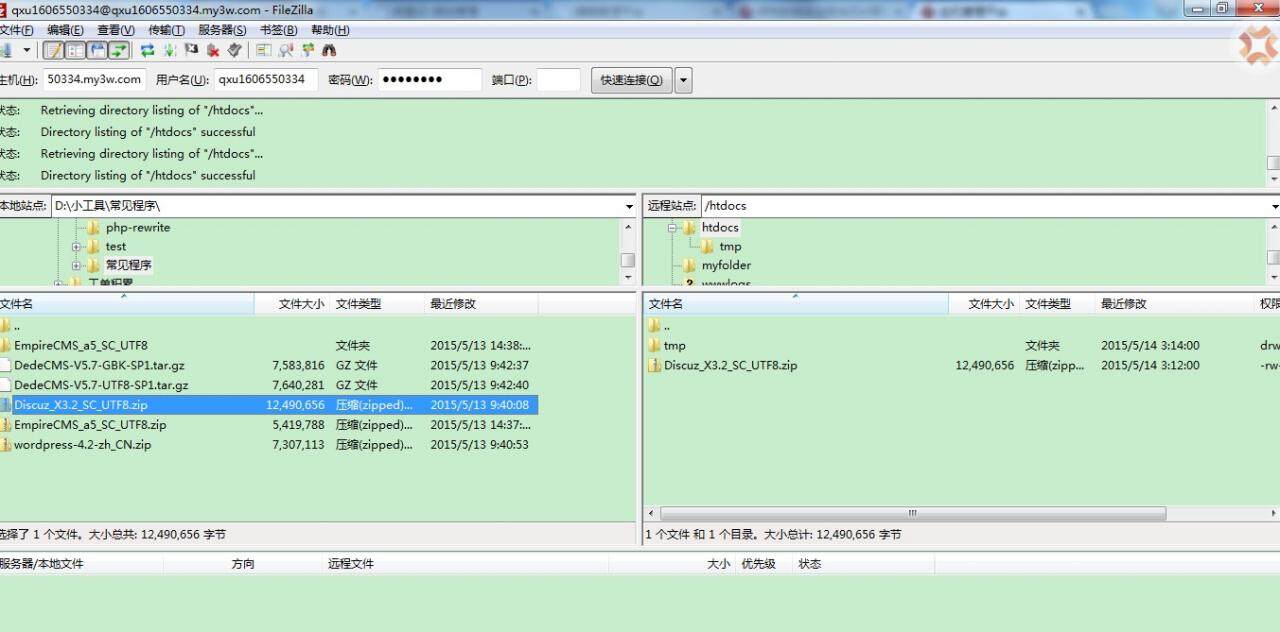Viewport: 1280px width, 632px height.
Task: Select tmp under htdocs in remote tree
Action: point(730,246)
